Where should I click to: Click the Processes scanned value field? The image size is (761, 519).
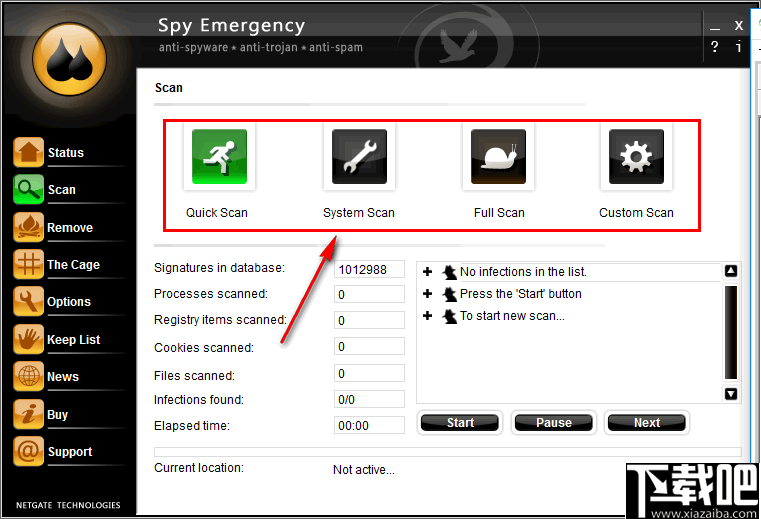click(x=369, y=294)
